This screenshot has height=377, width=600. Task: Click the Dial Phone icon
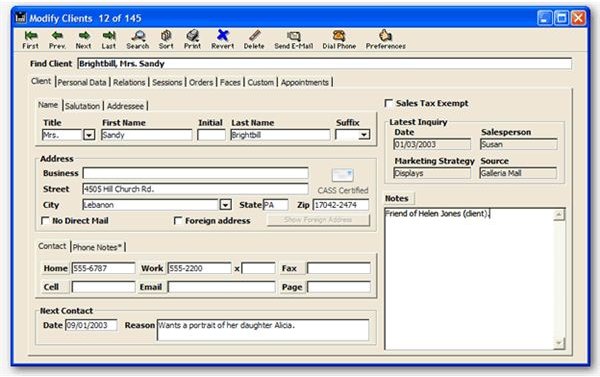pyautogui.click(x=339, y=40)
